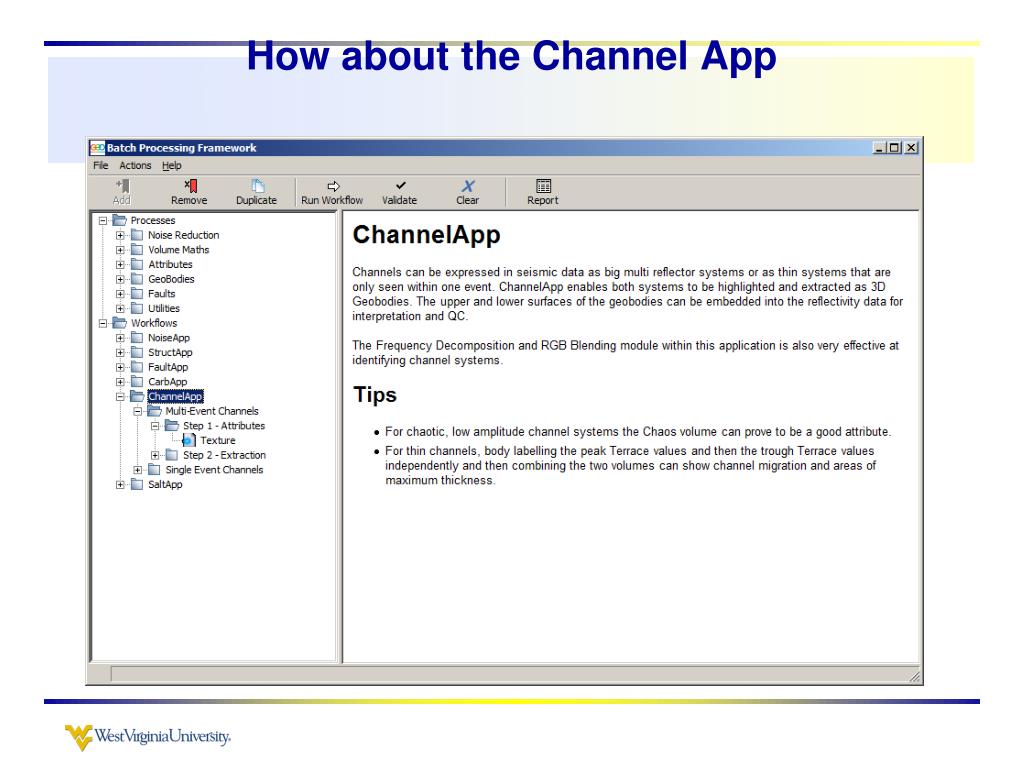This screenshot has width=1024, height=768.
Task: Collapse the Multi-Event Channels node
Action: click(138, 411)
